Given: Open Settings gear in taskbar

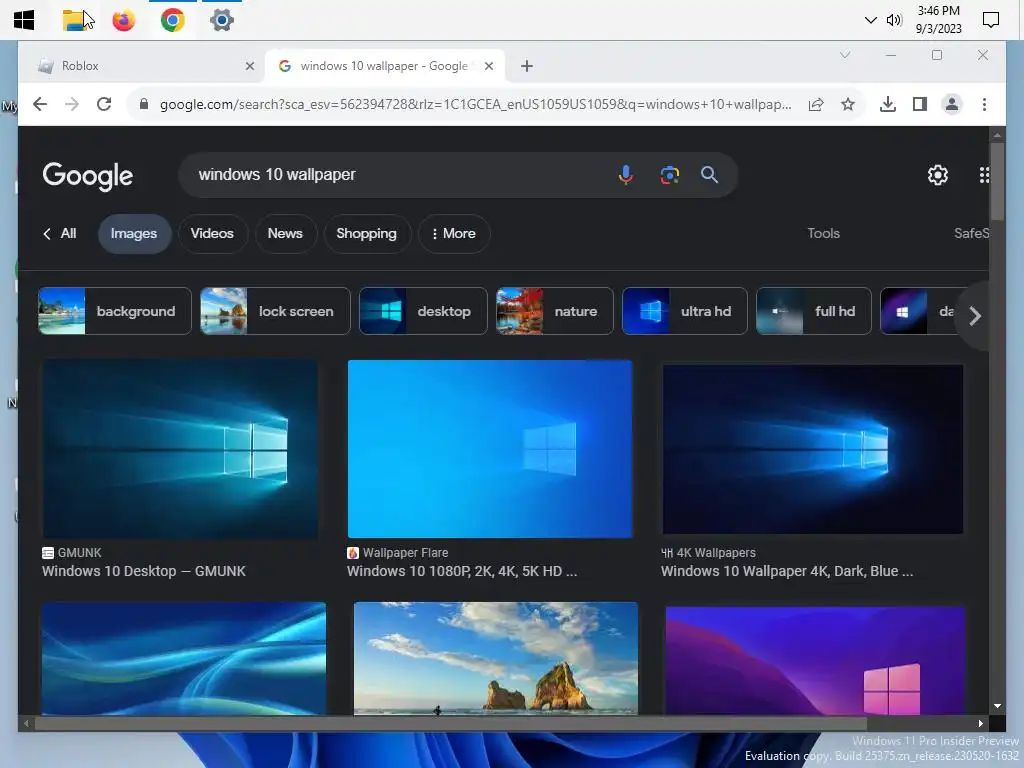Looking at the screenshot, I should pos(222,20).
